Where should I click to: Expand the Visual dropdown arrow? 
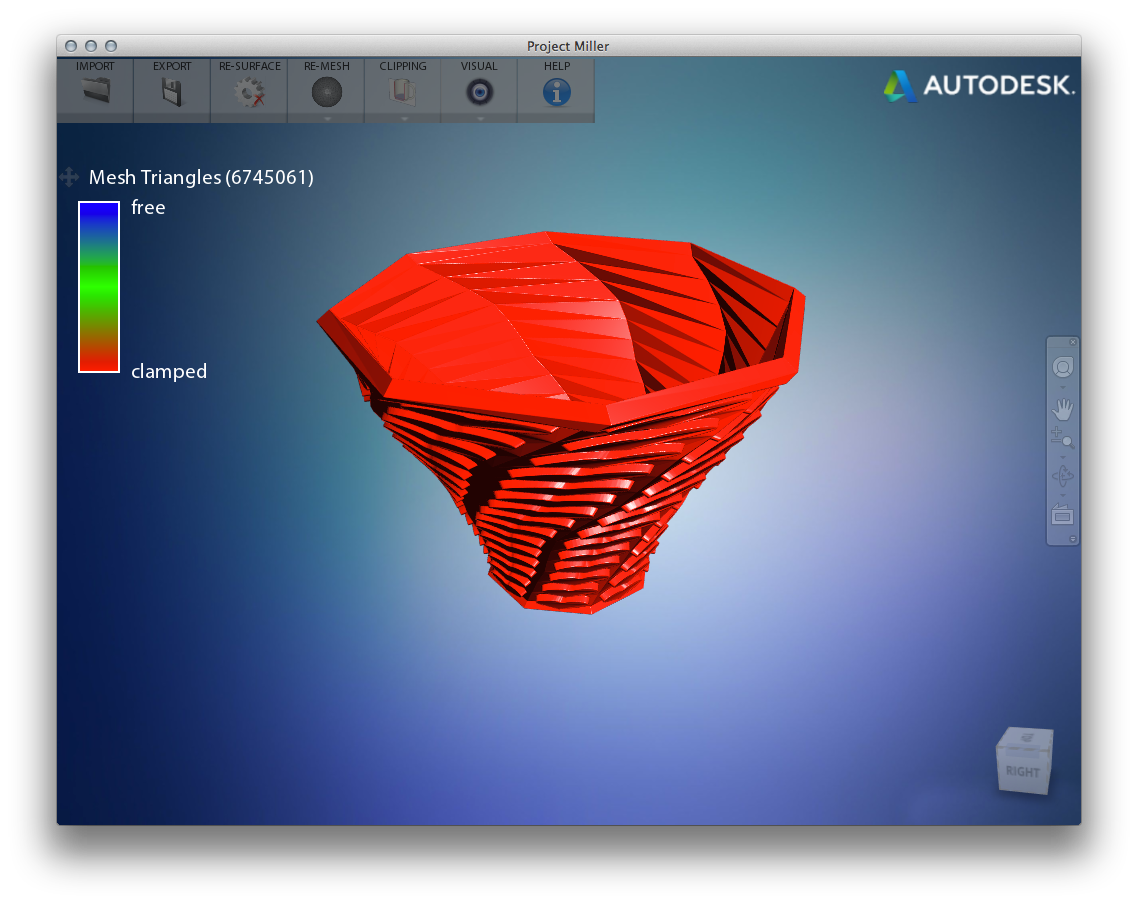tap(480, 118)
